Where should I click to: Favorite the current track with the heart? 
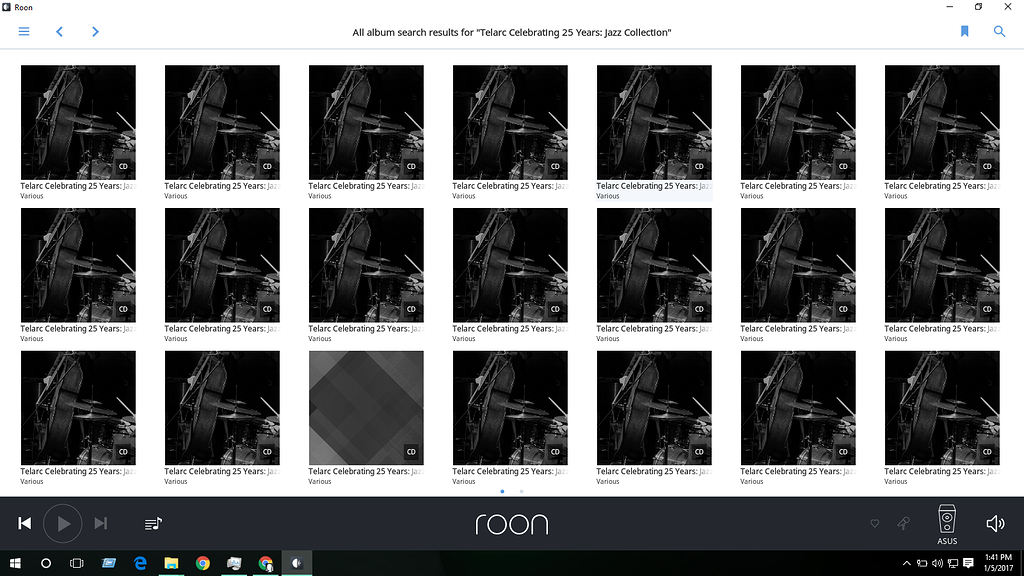coord(874,523)
